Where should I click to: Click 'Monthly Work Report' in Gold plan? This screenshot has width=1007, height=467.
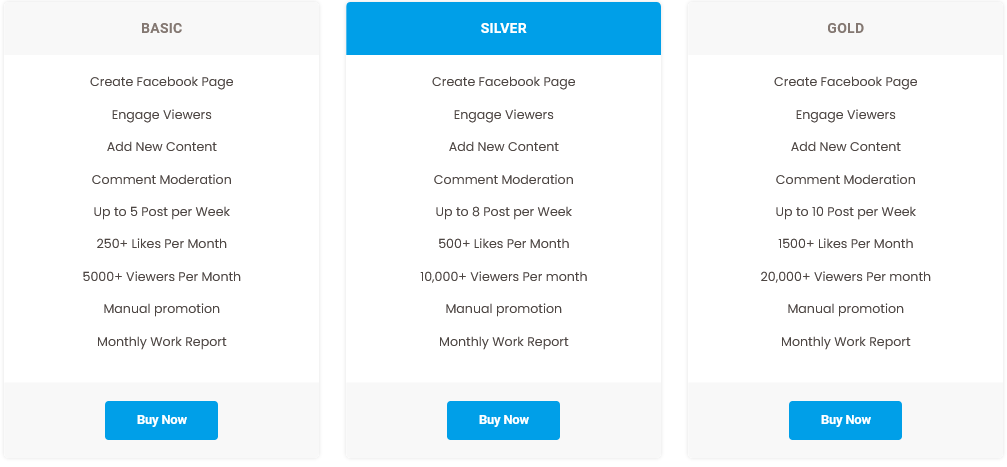[x=845, y=342]
